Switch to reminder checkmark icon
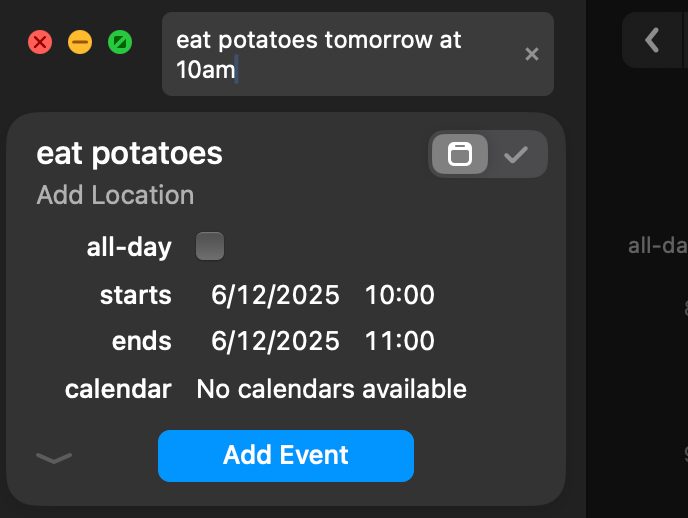 click(516, 155)
